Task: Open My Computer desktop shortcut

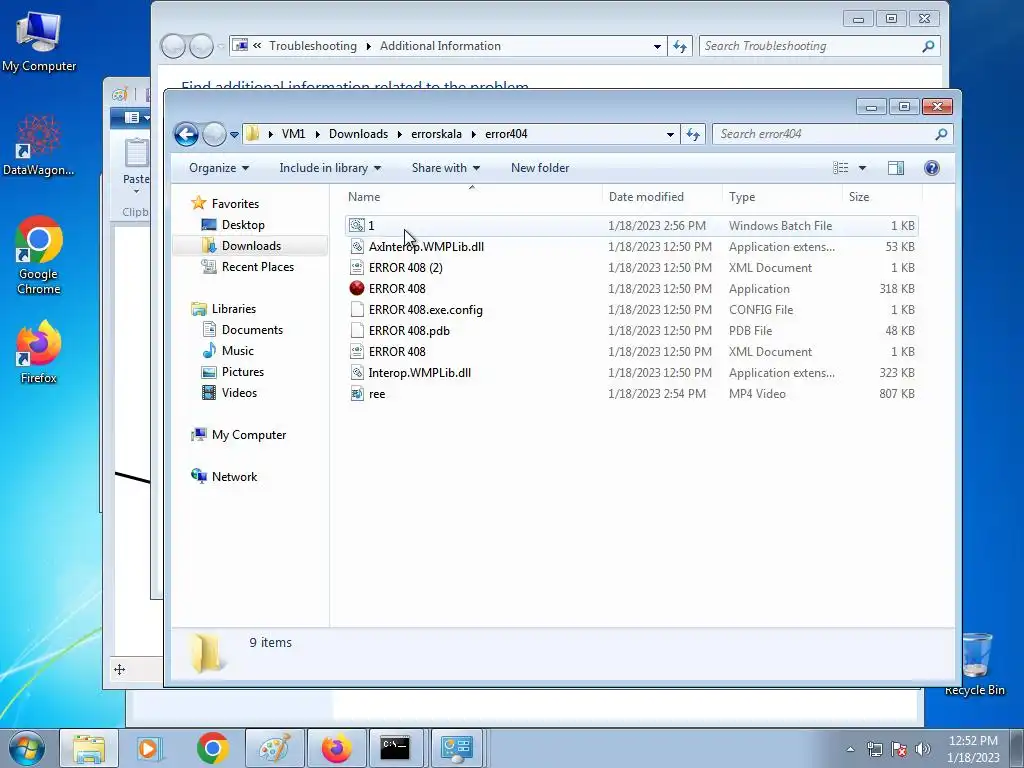Action: pos(39,40)
